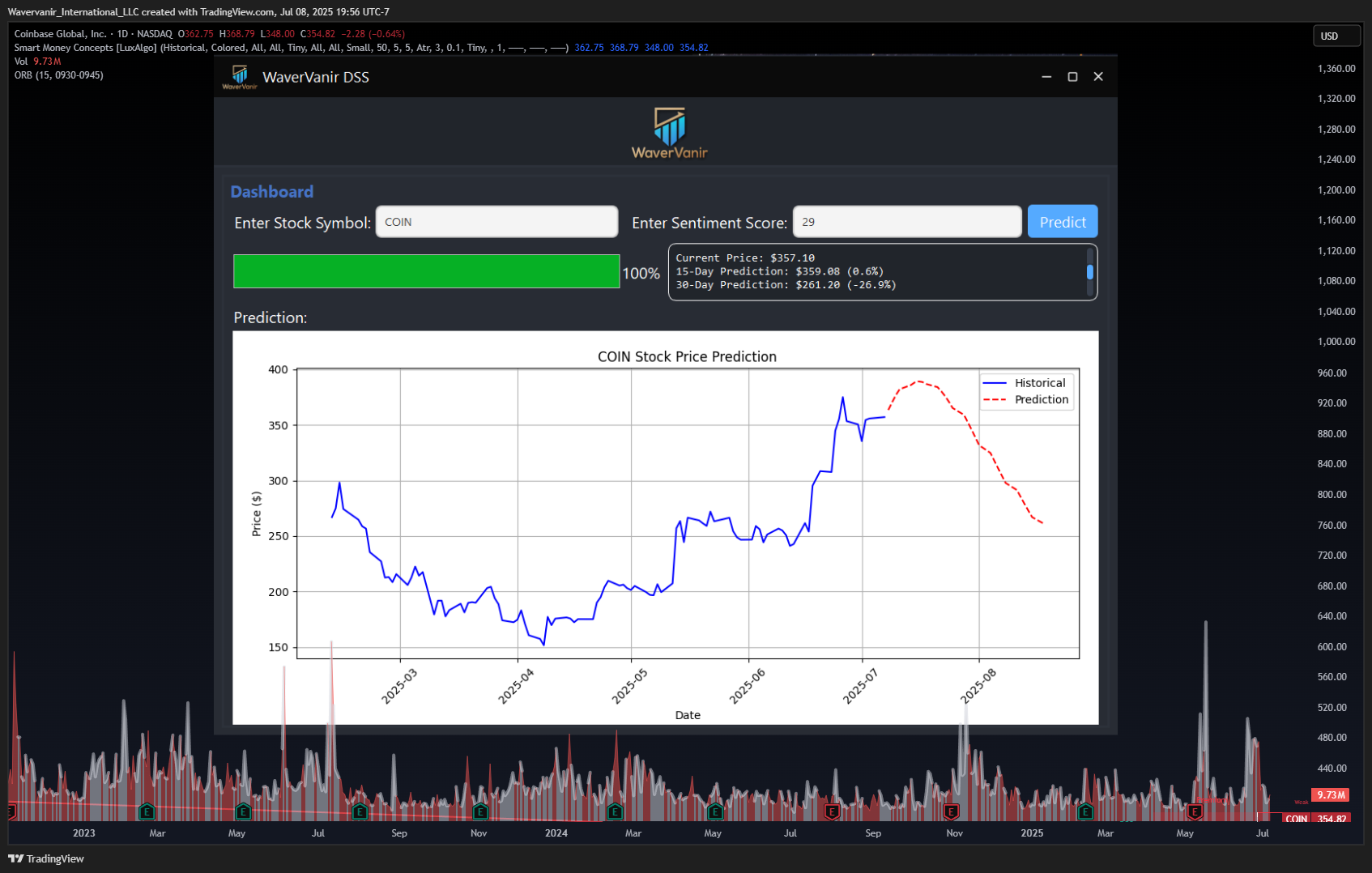Click the 600.00 price axis label
The height and width of the screenshot is (873, 1372).
tap(1332, 647)
